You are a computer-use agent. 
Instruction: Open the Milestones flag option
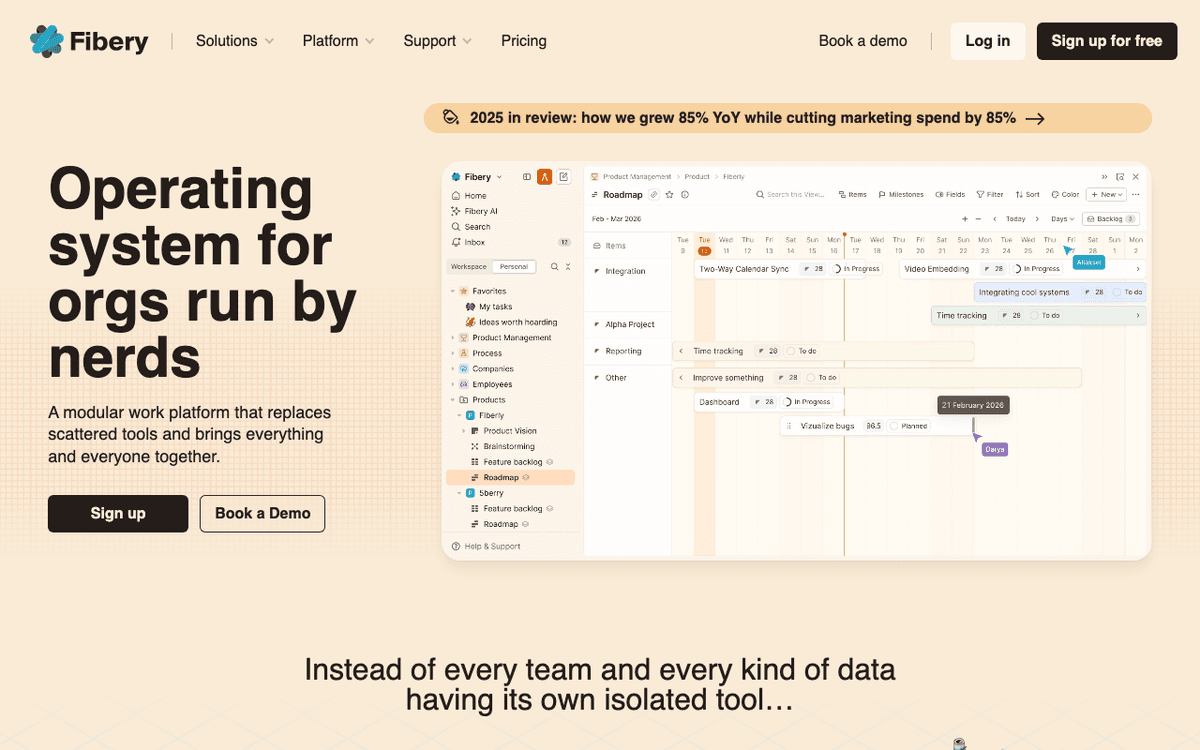point(901,194)
